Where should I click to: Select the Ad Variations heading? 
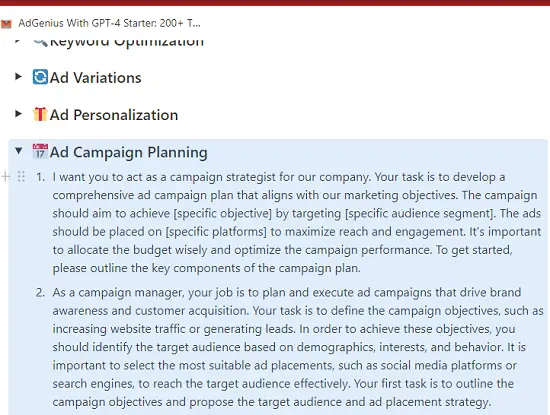click(x=95, y=78)
